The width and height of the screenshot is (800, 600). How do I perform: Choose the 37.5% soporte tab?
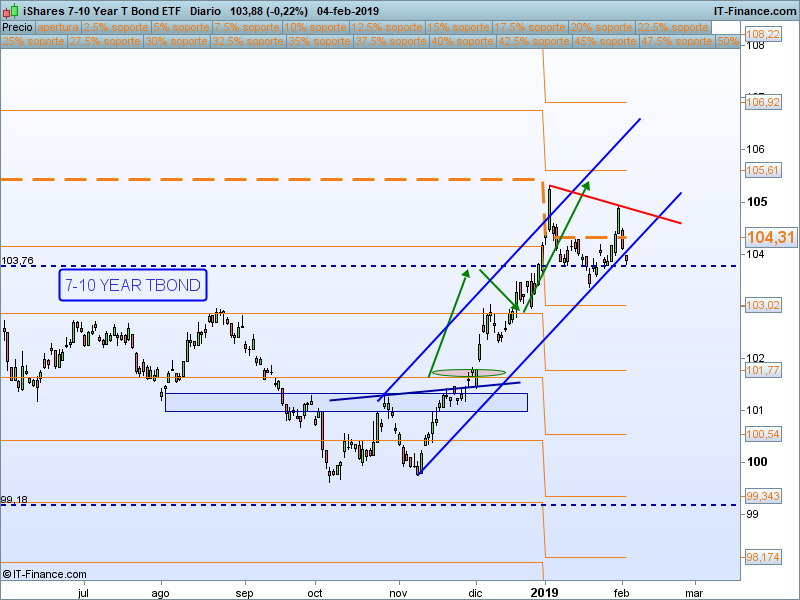tap(391, 41)
